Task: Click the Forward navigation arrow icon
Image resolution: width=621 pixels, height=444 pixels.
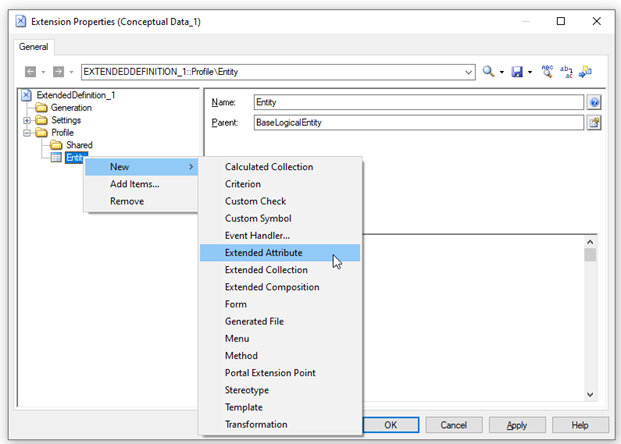Action: click(59, 72)
